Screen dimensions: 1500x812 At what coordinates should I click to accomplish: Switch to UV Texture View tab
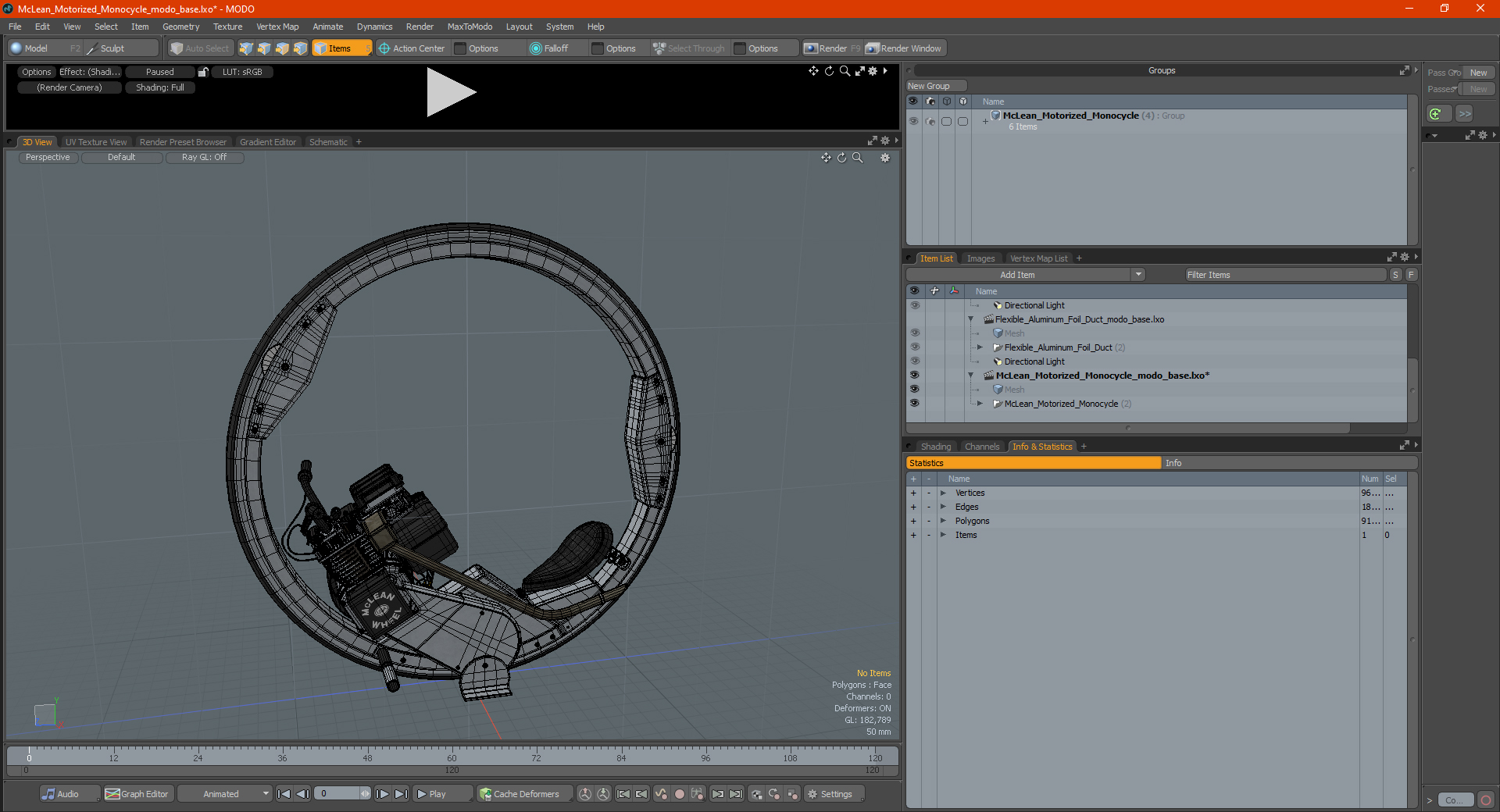96,142
